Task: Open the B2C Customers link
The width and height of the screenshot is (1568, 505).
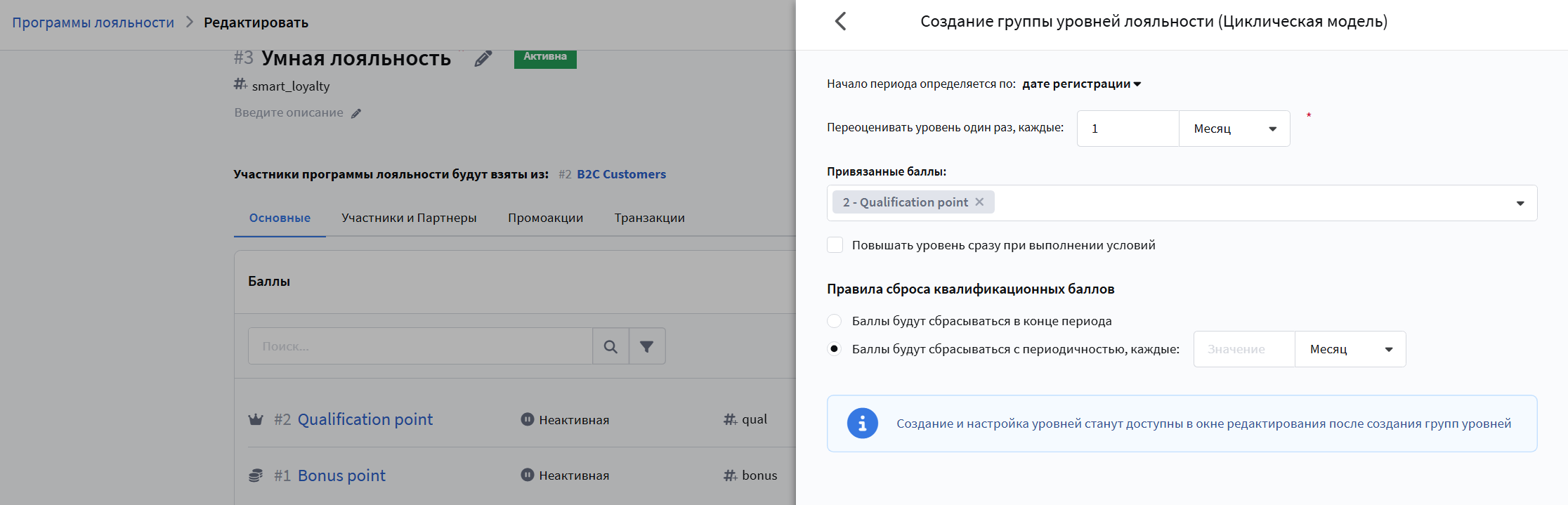Action: coord(621,174)
